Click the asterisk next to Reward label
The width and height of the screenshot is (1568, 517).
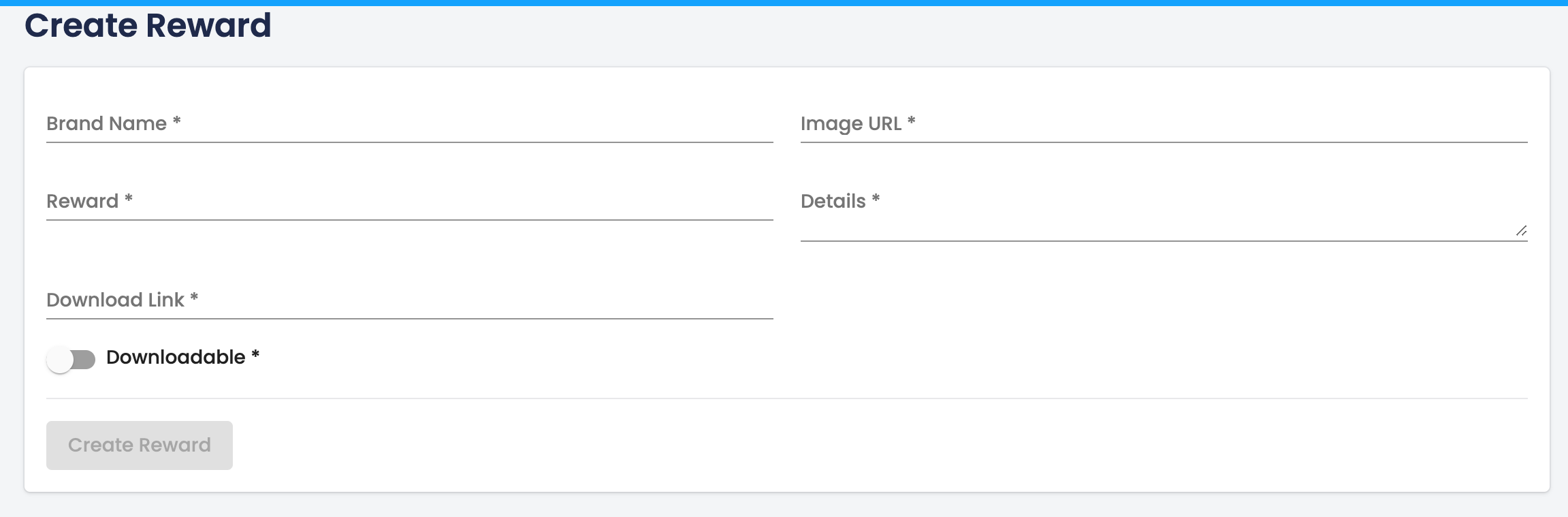tap(128, 199)
